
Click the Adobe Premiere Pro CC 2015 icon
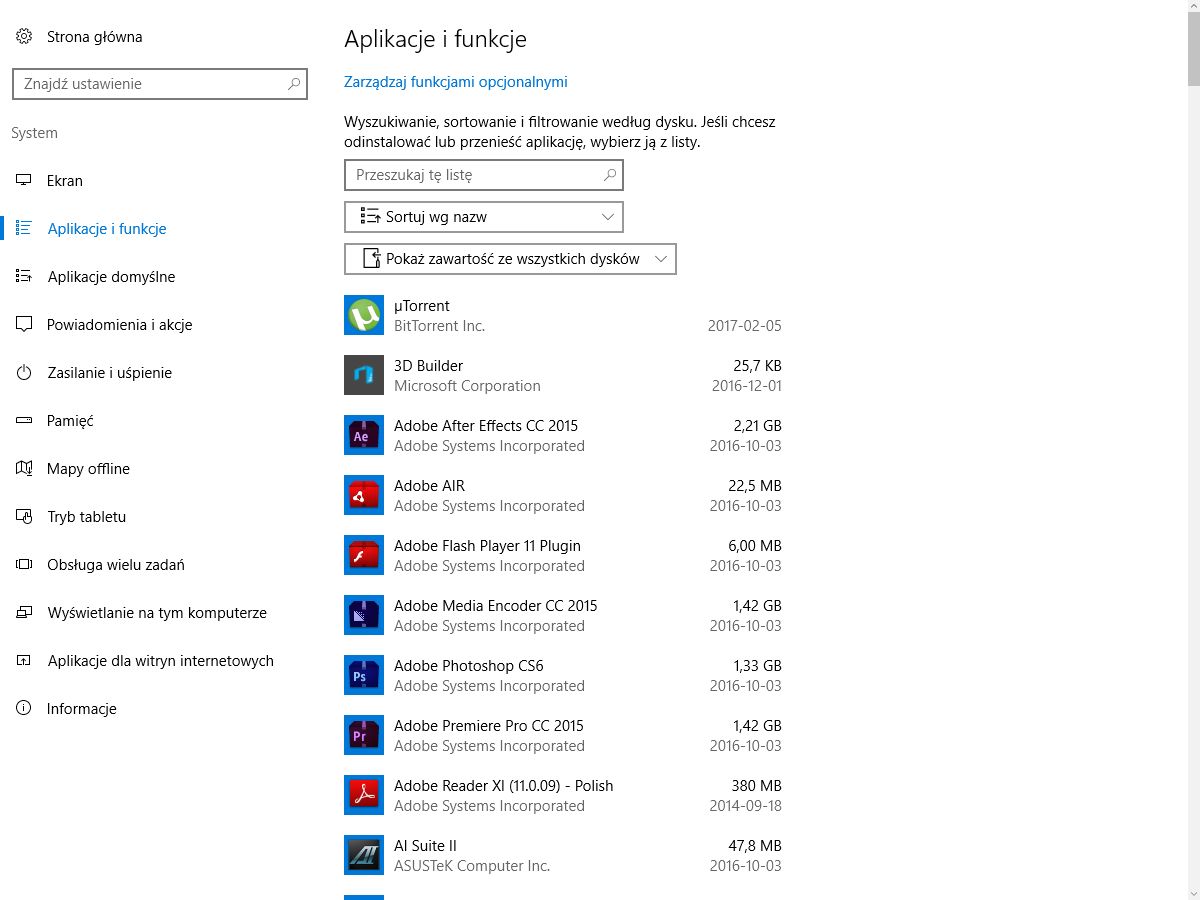point(364,735)
